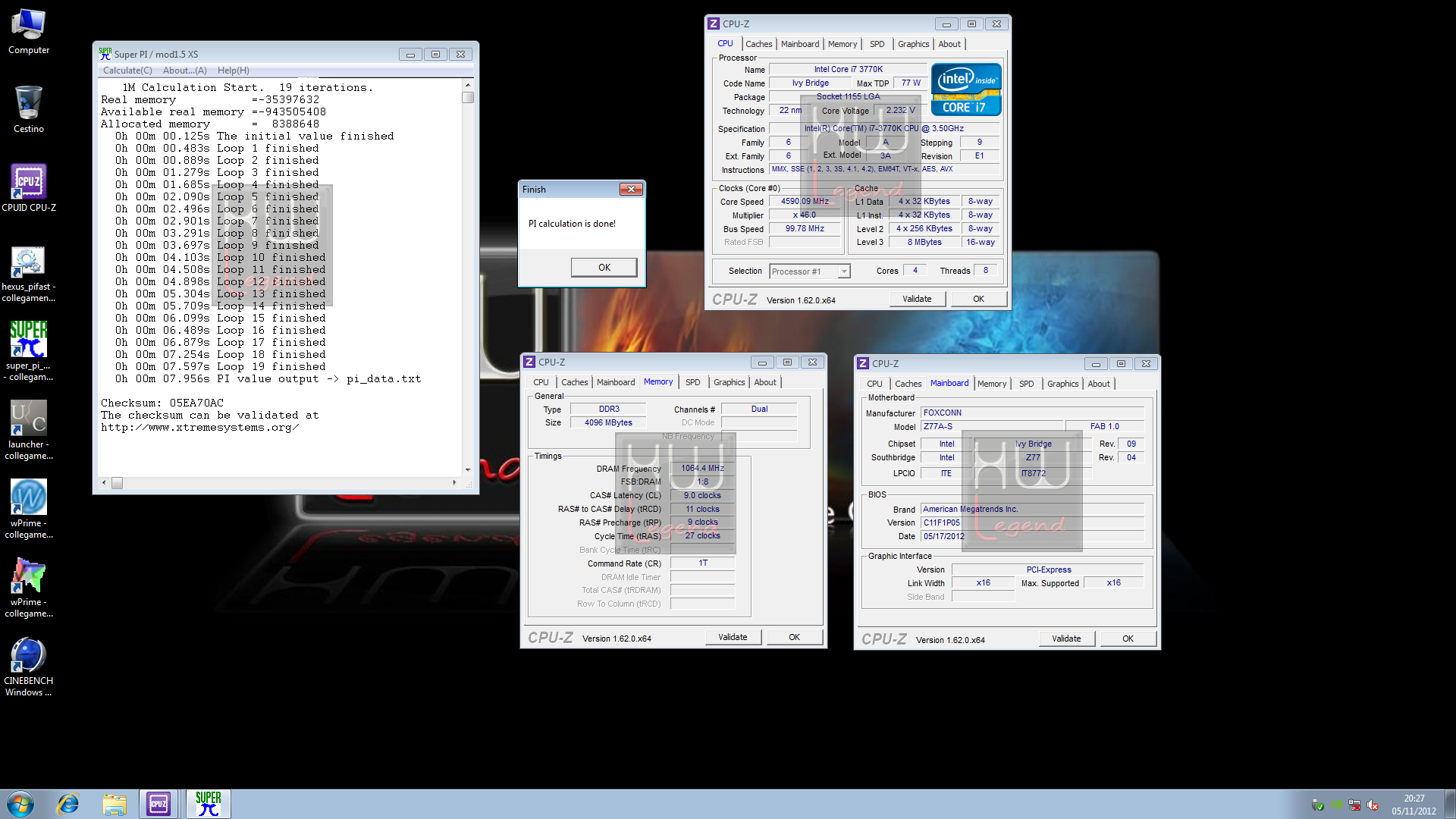
Task: Click Validate in the CPU tab window
Action: click(x=917, y=299)
